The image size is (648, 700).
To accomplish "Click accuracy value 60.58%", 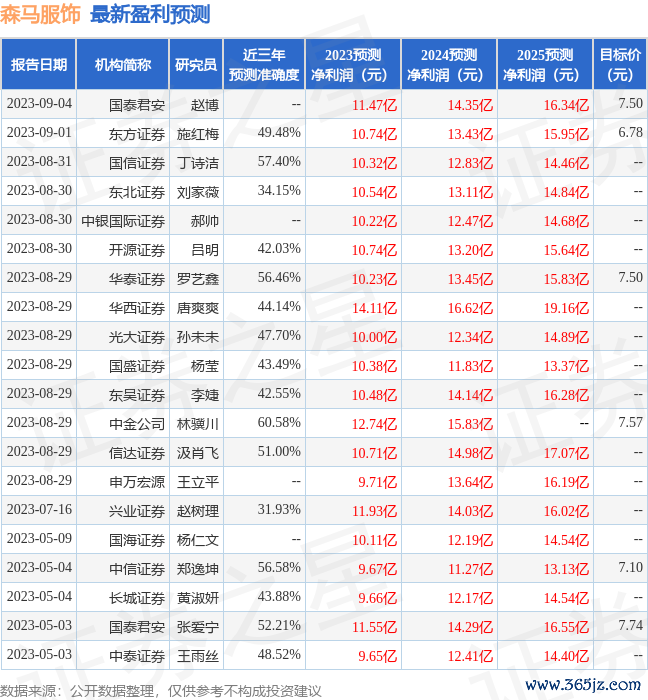I will (x=279, y=422).
